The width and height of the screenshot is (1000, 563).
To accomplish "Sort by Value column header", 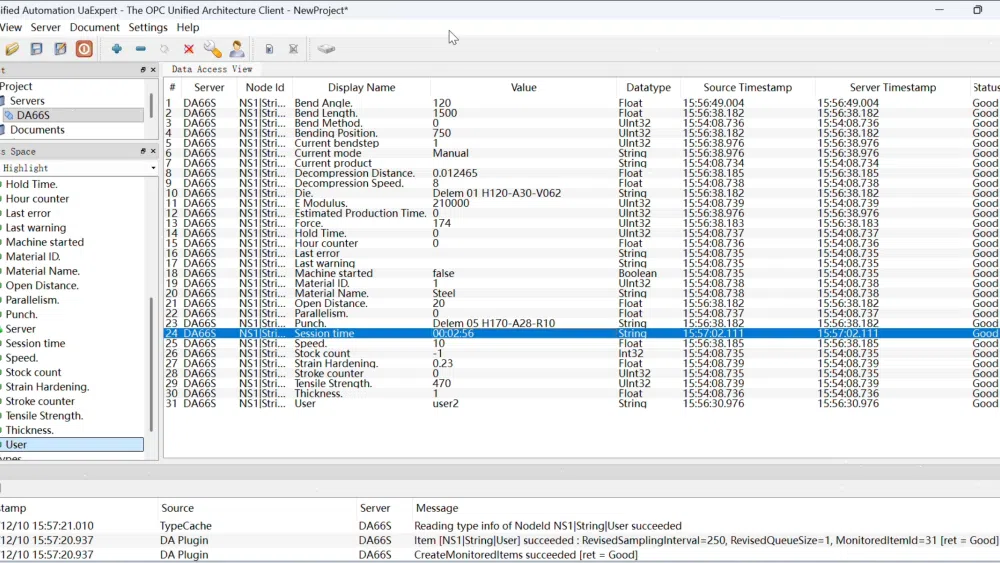I will [523, 87].
